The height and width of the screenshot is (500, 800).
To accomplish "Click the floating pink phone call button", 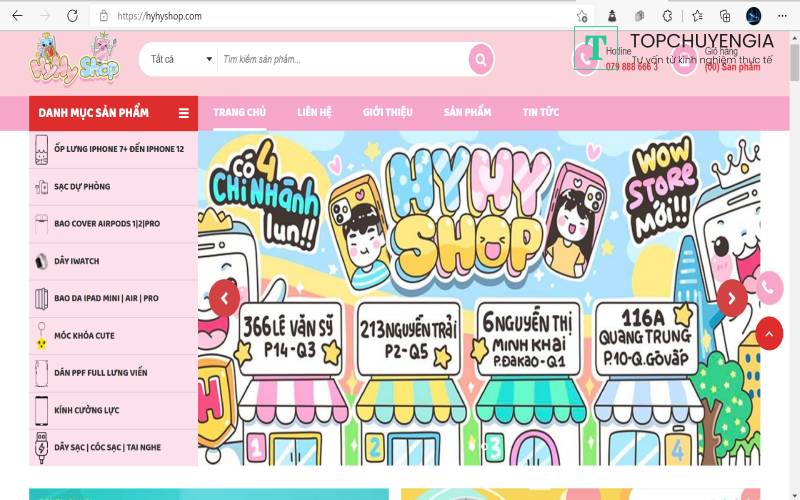I will pos(769,287).
